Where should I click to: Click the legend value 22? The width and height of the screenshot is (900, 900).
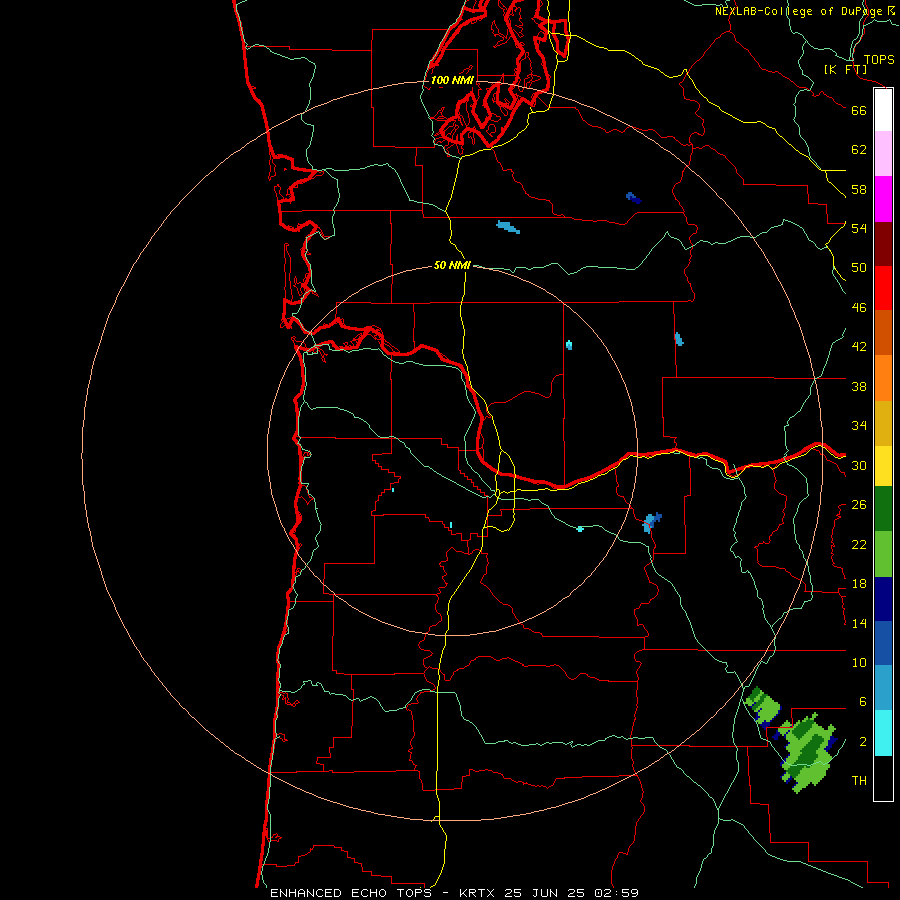(859, 544)
